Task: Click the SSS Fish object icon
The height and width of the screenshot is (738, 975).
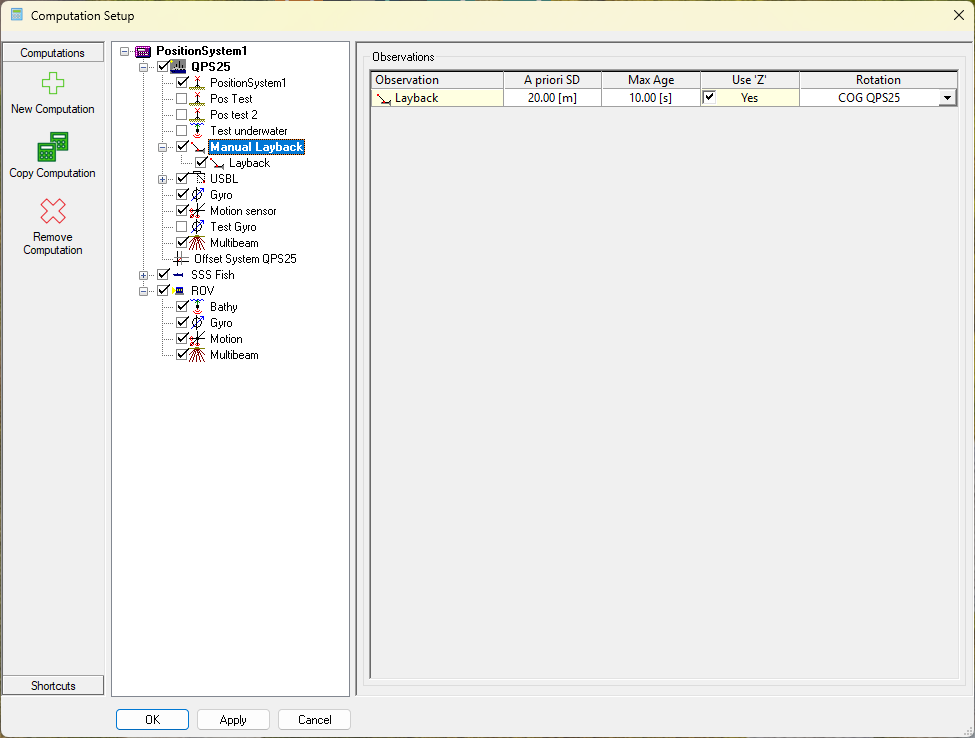Action: pyautogui.click(x=179, y=275)
